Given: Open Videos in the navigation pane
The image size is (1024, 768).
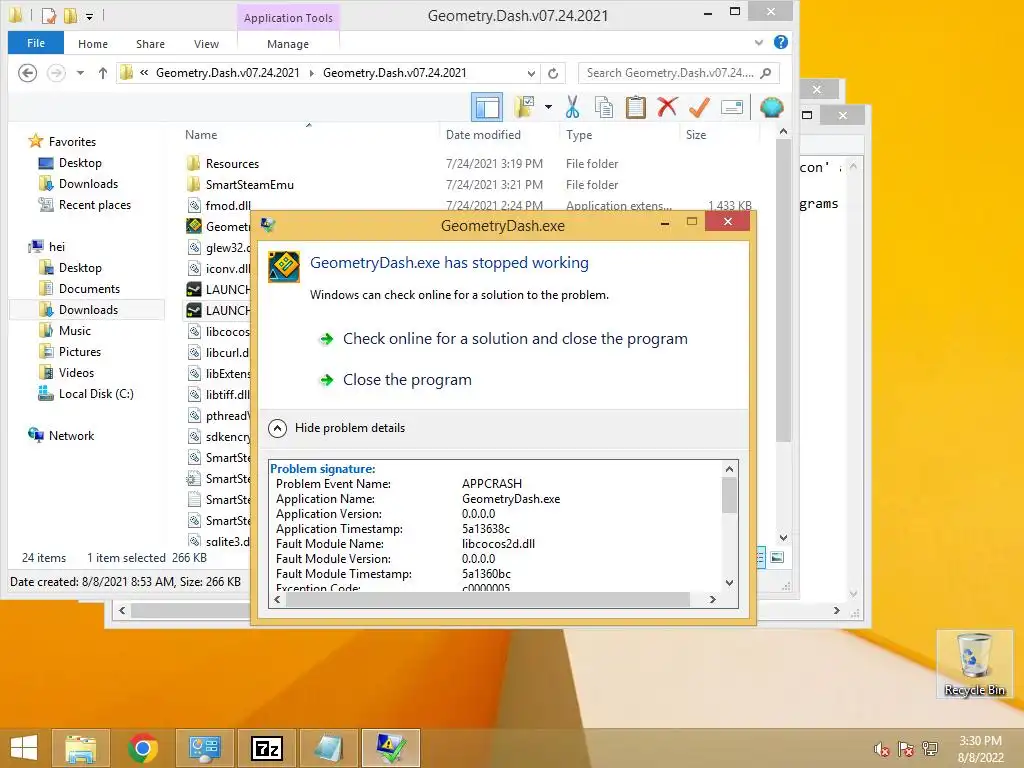Looking at the screenshot, I should pos(76,372).
